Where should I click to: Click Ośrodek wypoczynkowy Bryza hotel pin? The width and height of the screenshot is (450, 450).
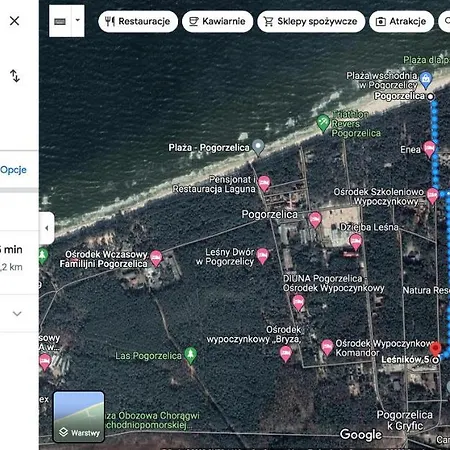tap(285, 354)
